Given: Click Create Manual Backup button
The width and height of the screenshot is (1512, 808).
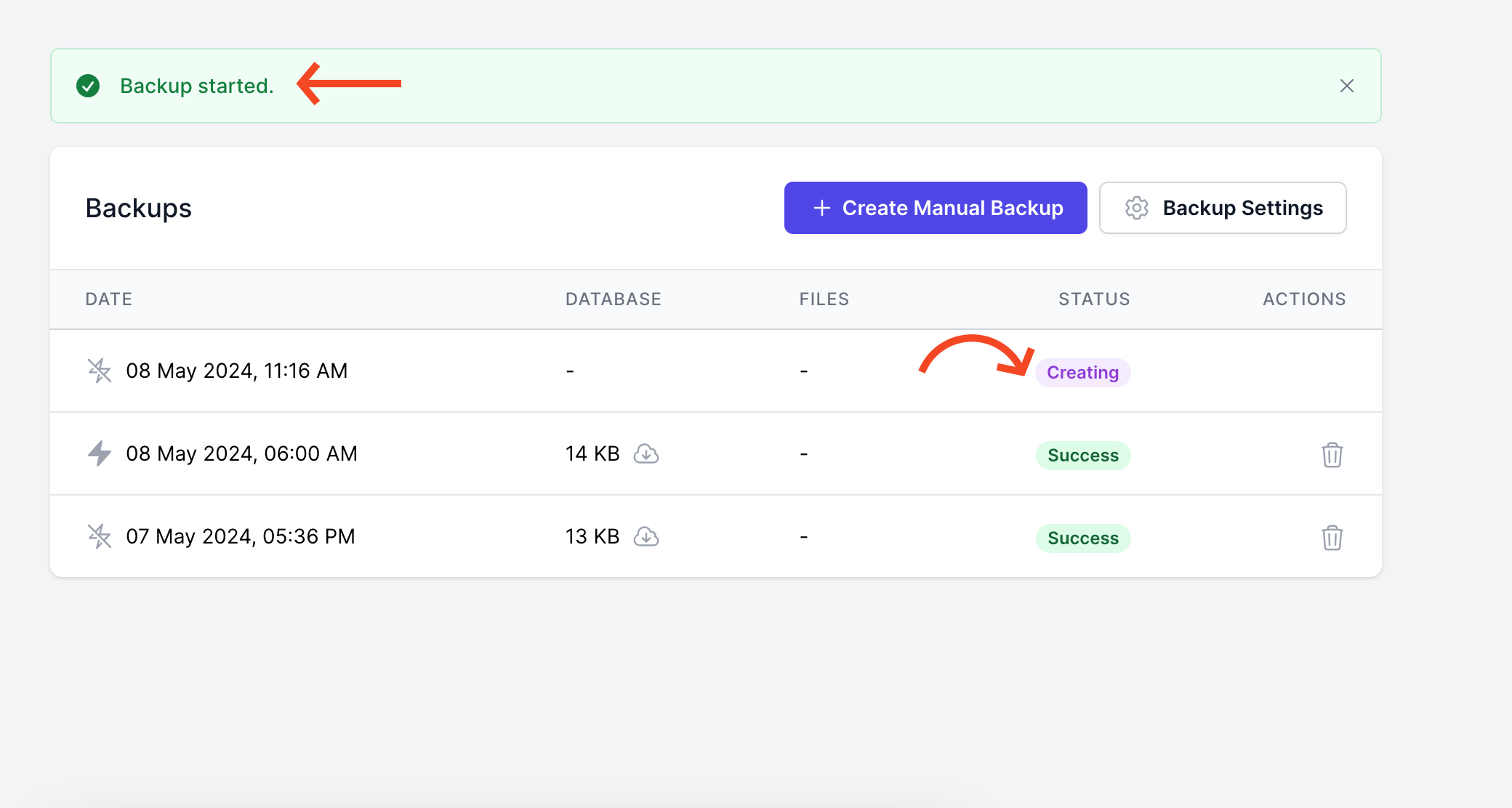Looking at the screenshot, I should (936, 208).
